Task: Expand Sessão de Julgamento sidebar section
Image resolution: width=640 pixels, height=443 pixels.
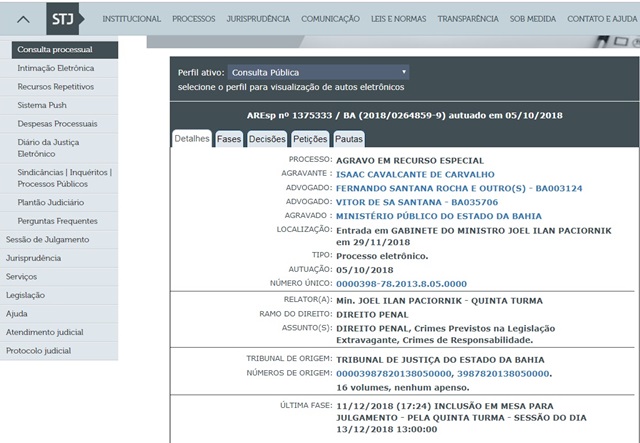Action: pyautogui.click(x=47, y=239)
